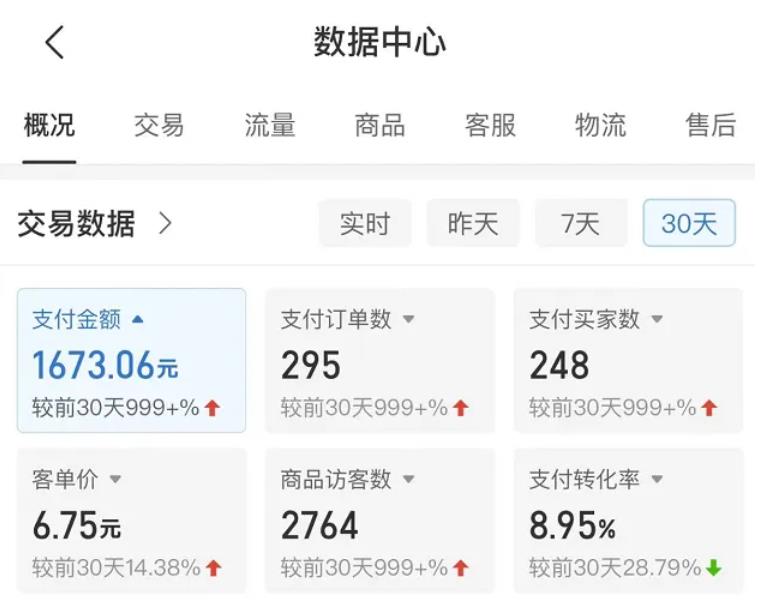Click green down arrow under 支付转化率

(714, 567)
